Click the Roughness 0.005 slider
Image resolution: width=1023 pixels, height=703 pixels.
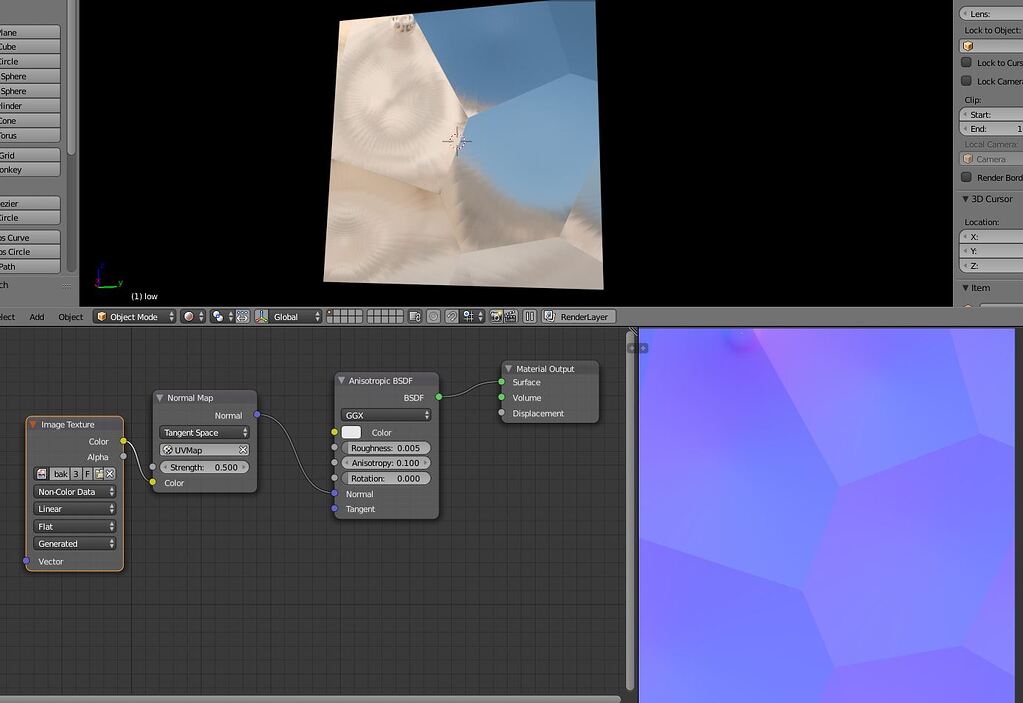point(386,448)
